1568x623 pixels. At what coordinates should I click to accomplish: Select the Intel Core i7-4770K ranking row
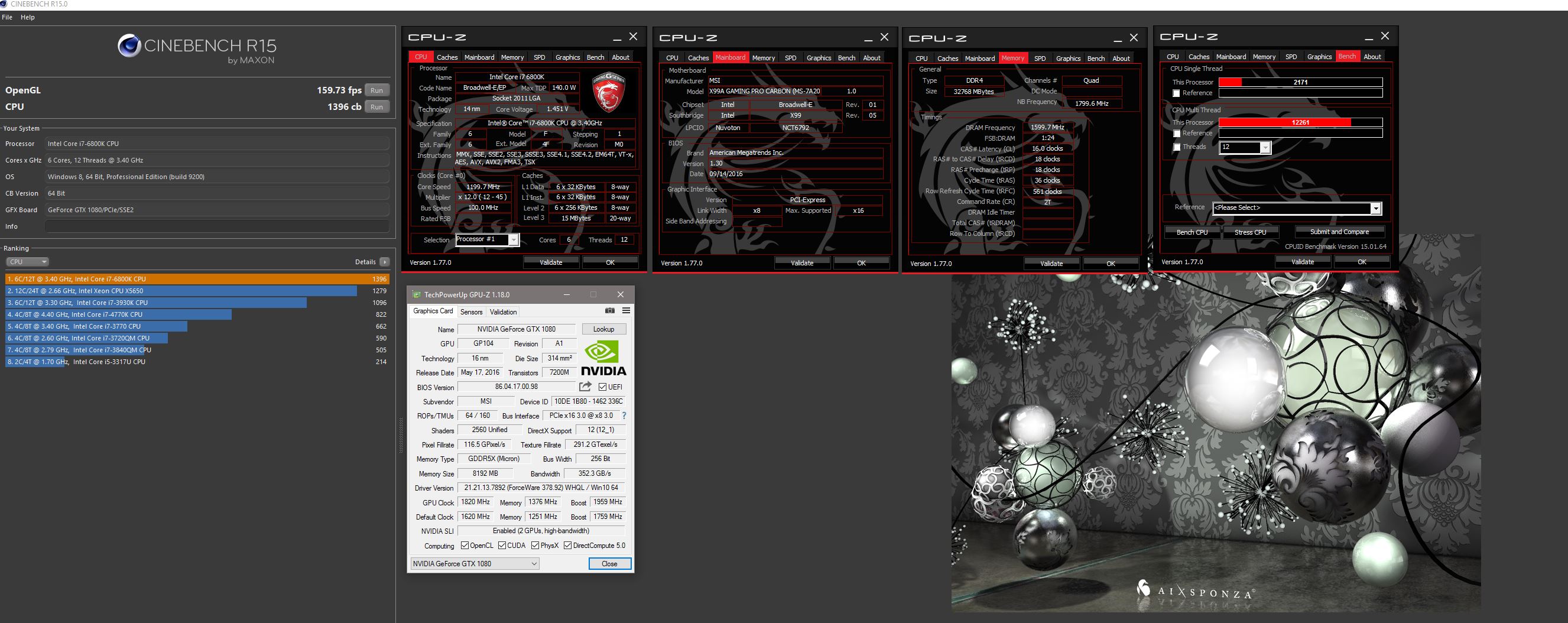pyautogui.click(x=197, y=315)
